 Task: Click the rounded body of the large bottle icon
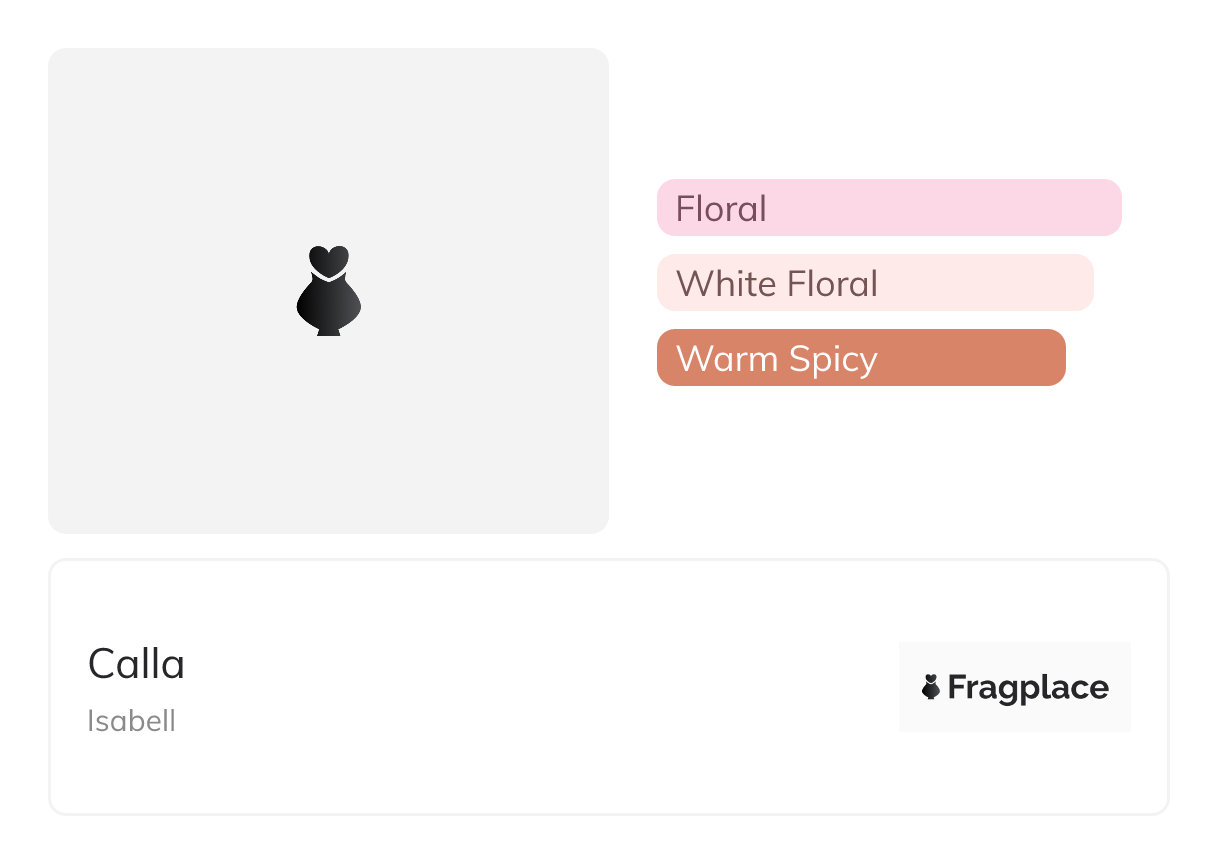[x=328, y=305]
